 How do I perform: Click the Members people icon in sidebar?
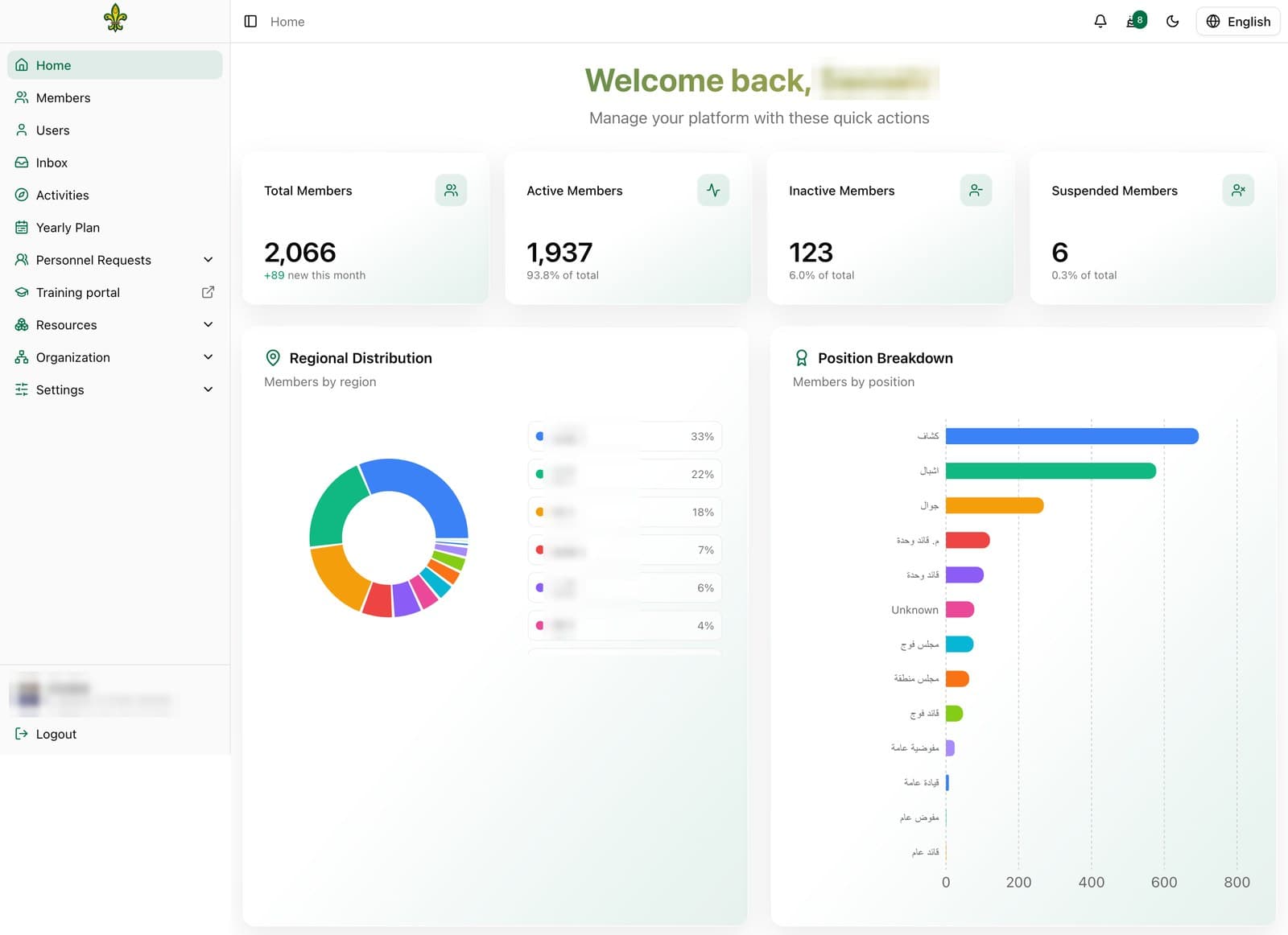point(22,97)
